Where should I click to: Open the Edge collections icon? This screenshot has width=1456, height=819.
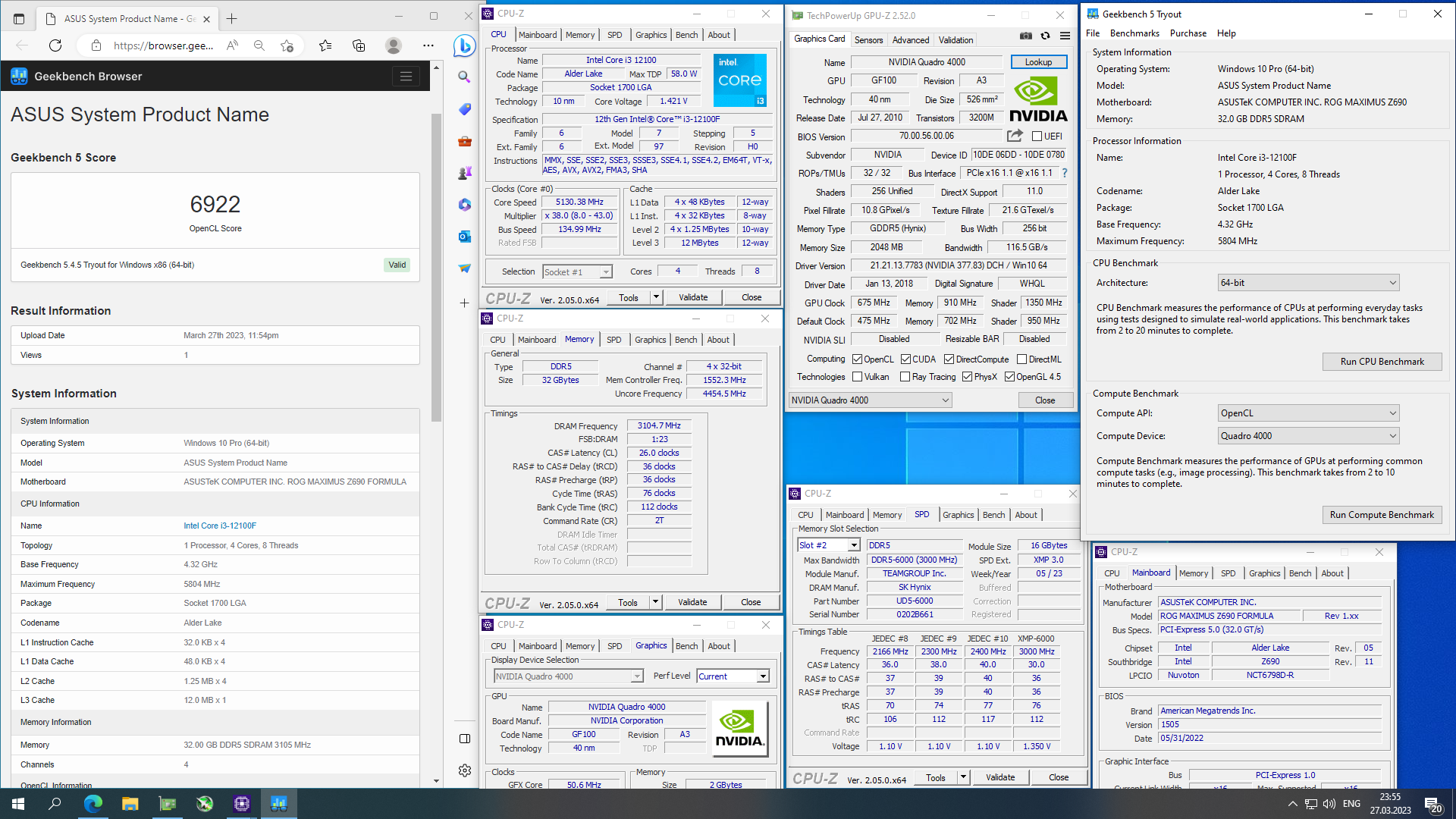click(x=359, y=45)
